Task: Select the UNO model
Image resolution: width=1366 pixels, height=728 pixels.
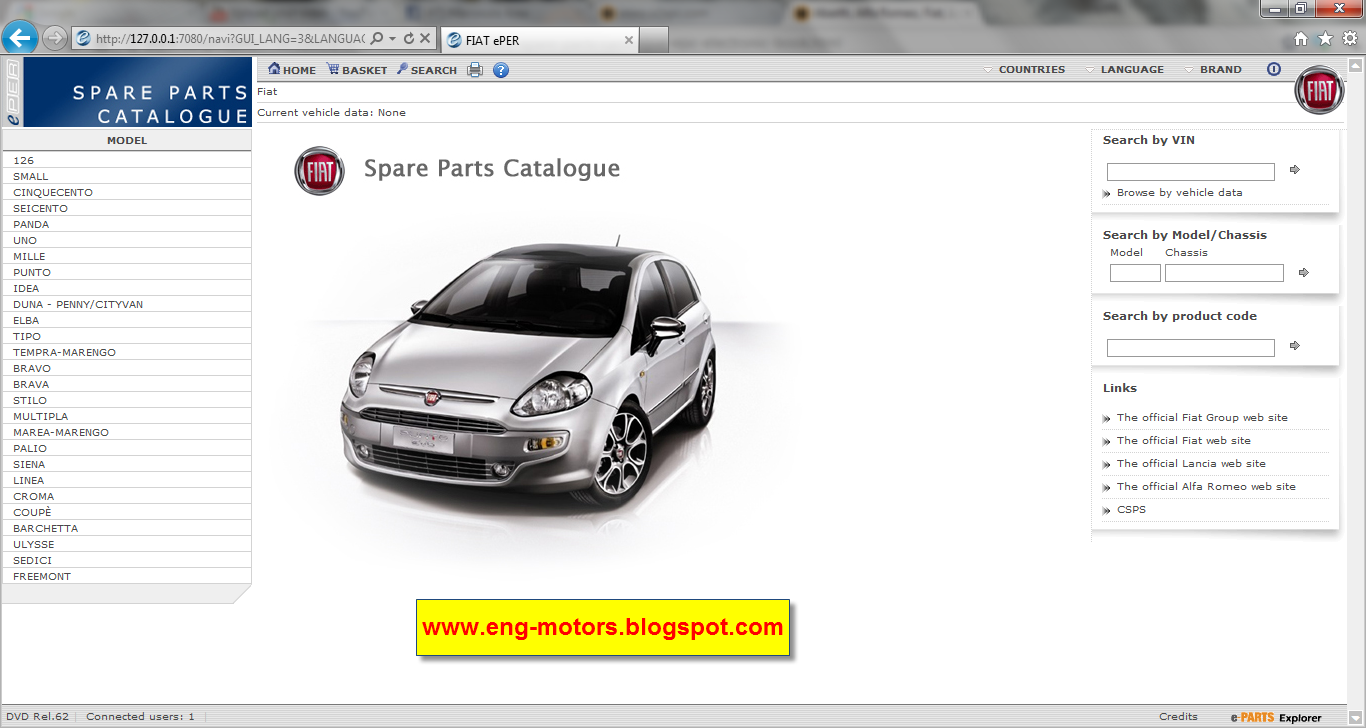Action: 126,240
